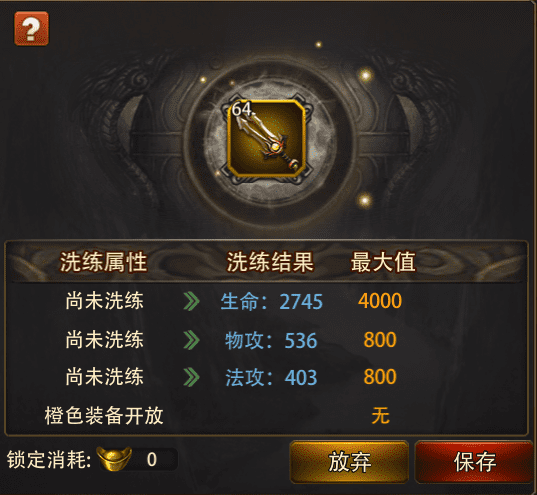Click the 生命: 2745 refine result

point(272,302)
